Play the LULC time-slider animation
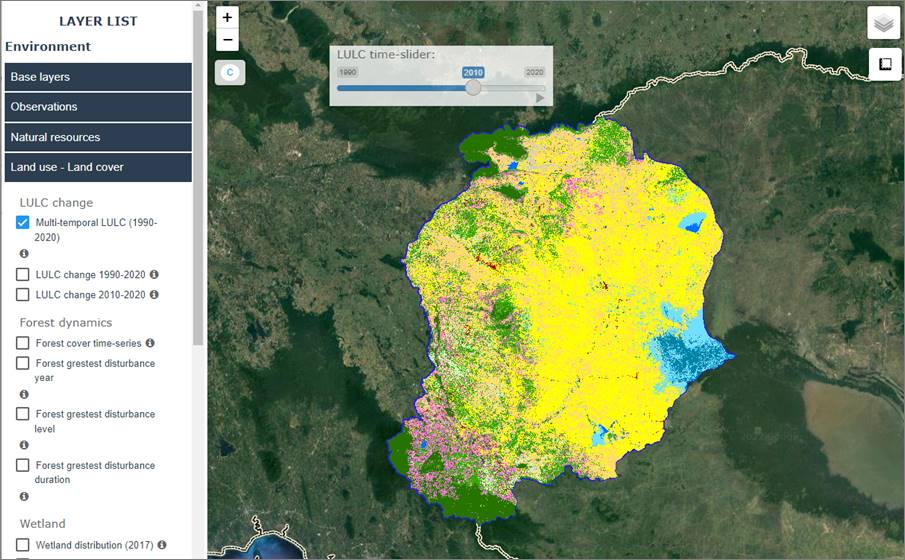This screenshot has height=560, width=905. (x=540, y=98)
